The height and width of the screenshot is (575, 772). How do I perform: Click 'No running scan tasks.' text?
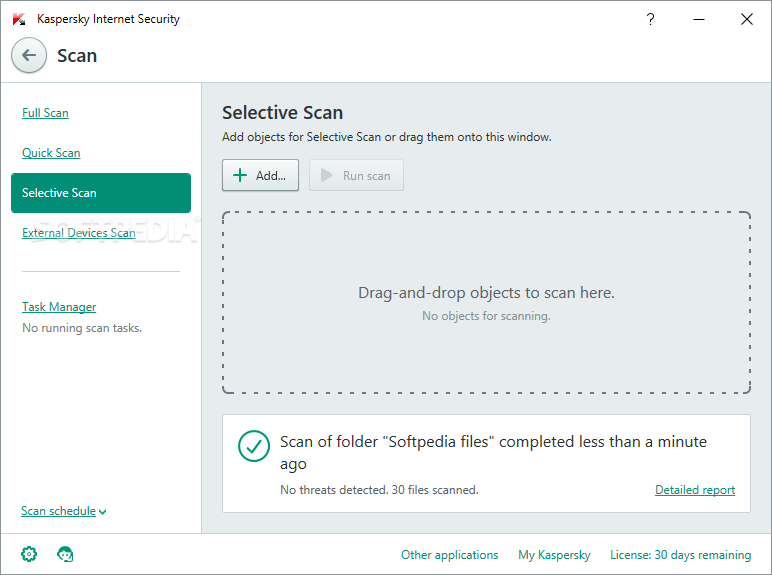coord(82,328)
